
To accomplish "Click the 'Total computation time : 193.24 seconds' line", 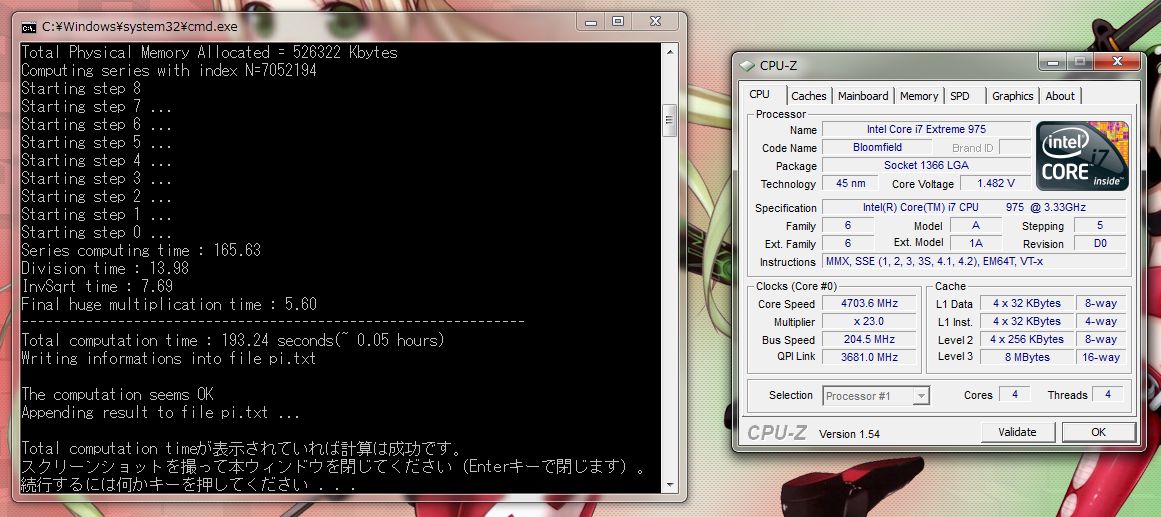I will click(x=232, y=341).
